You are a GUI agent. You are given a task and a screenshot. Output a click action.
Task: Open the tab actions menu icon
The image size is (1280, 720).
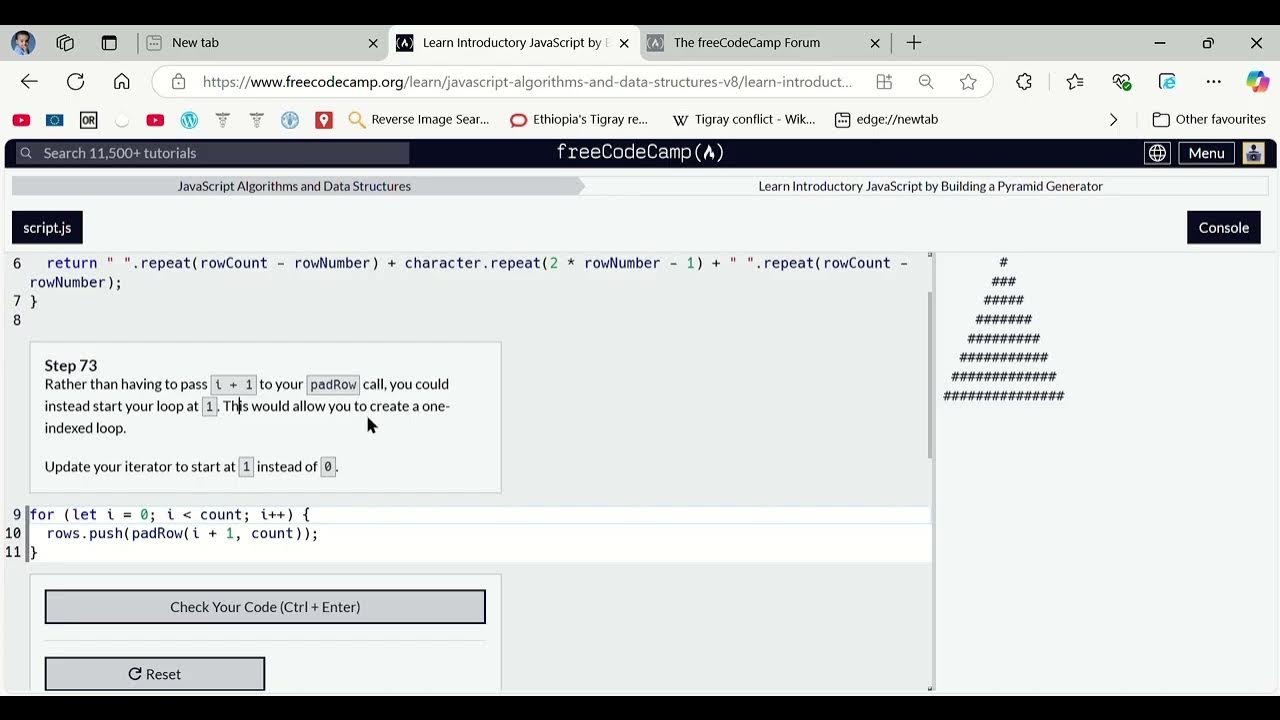[109, 43]
